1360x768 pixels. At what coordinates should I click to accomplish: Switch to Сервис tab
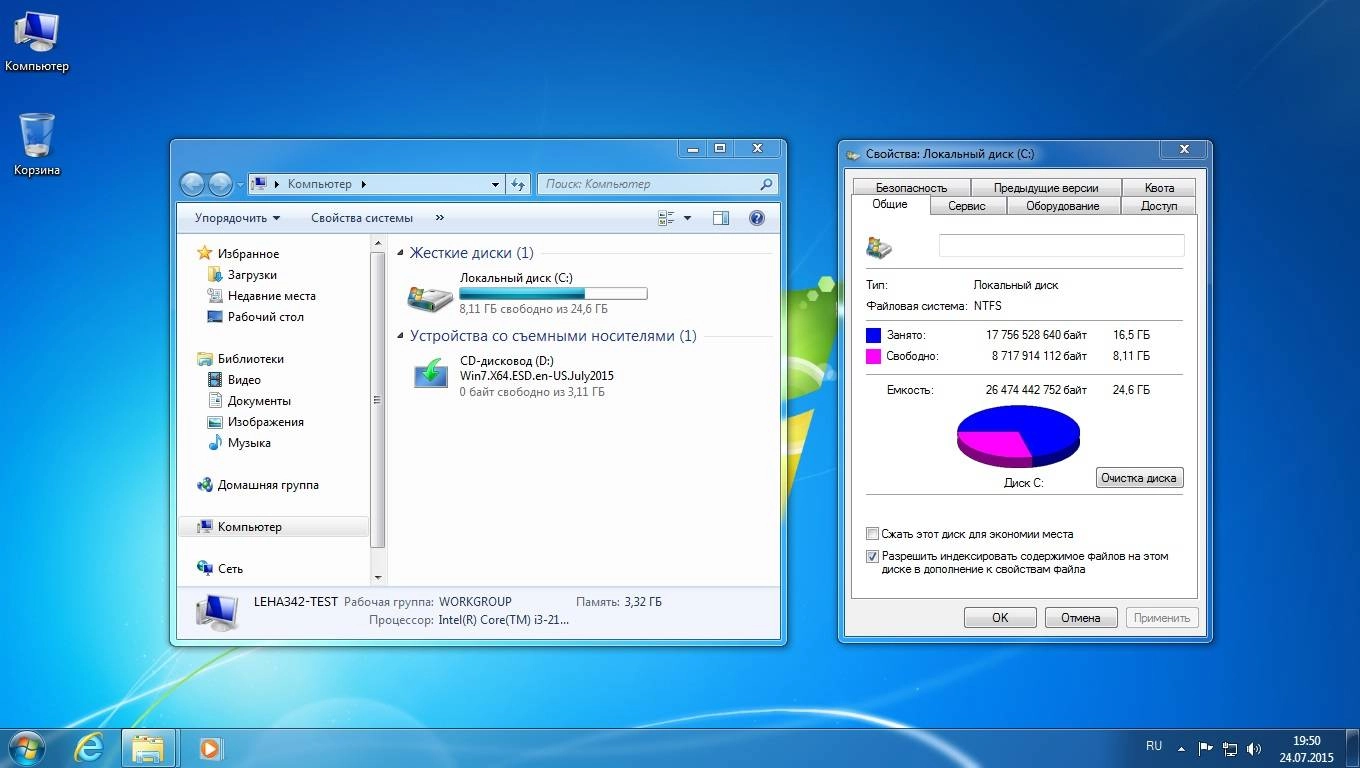[x=967, y=206]
